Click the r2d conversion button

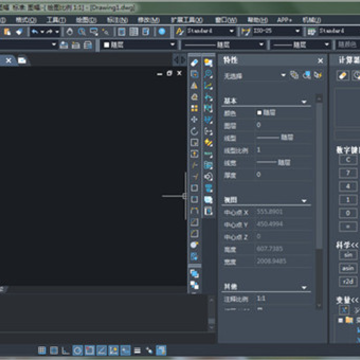pyautogui.click(x=348, y=281)
